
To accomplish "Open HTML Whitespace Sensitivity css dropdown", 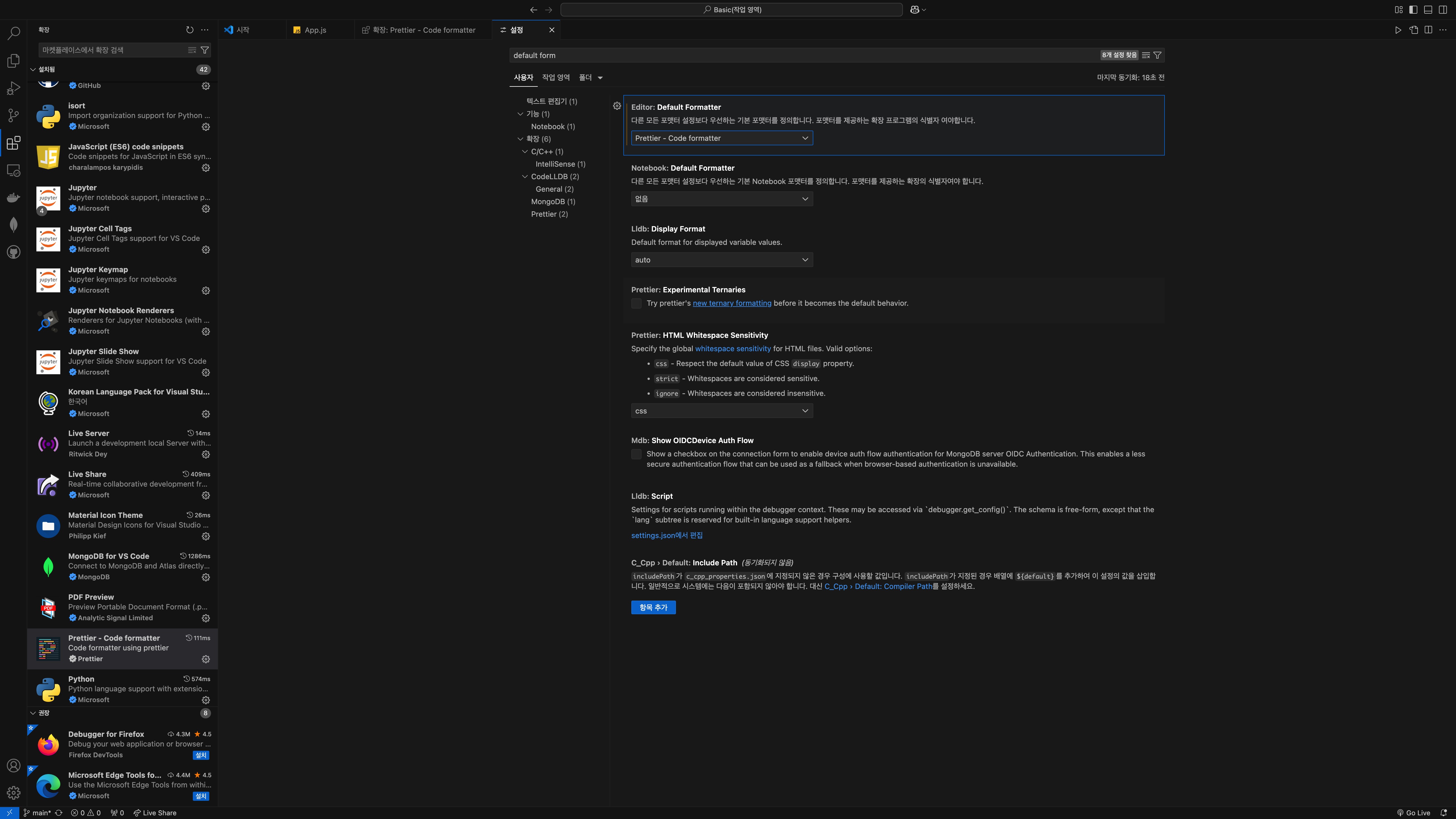I will tap(722, 411).
